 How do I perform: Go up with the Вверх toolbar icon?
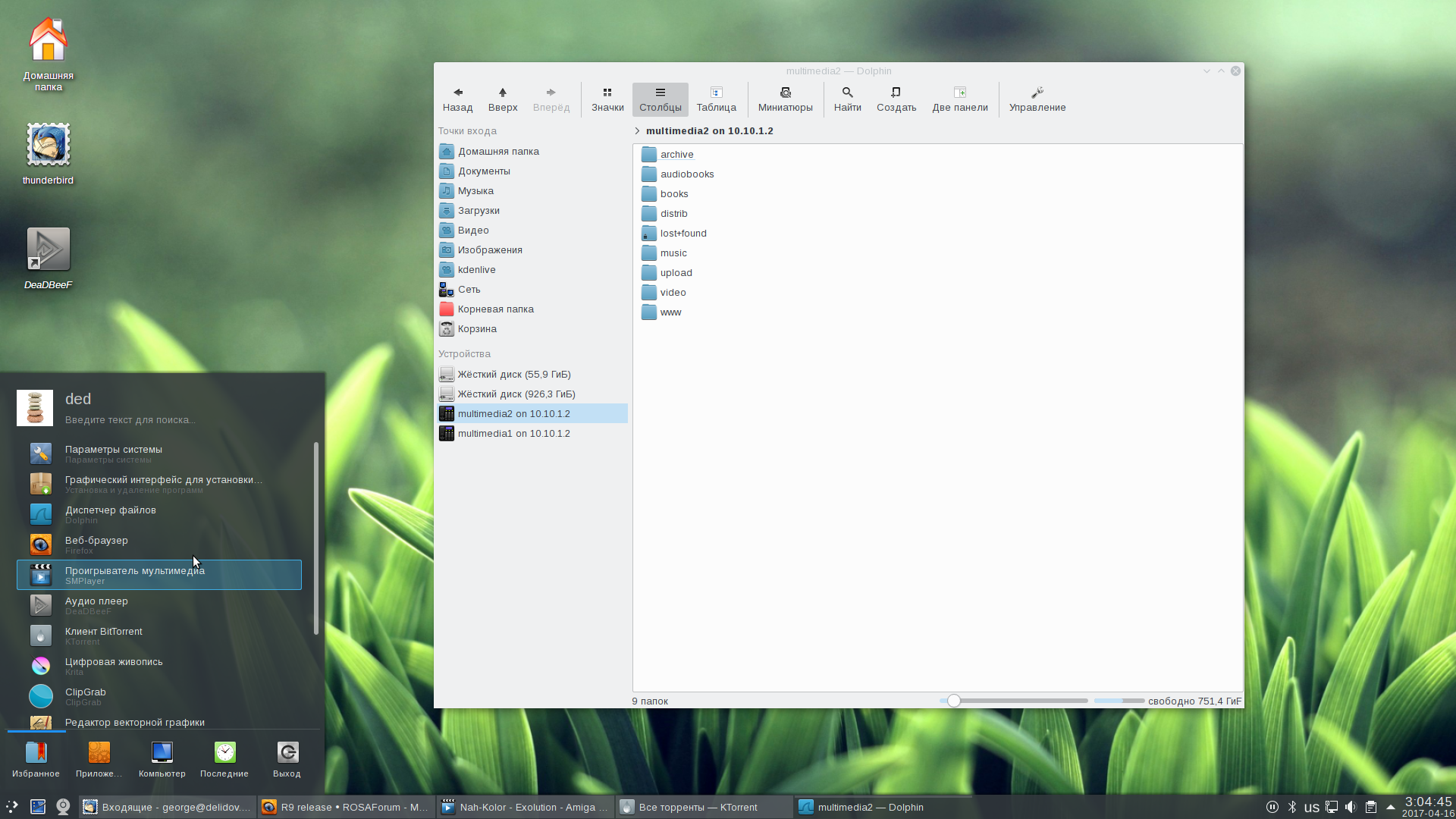(502, 99)
